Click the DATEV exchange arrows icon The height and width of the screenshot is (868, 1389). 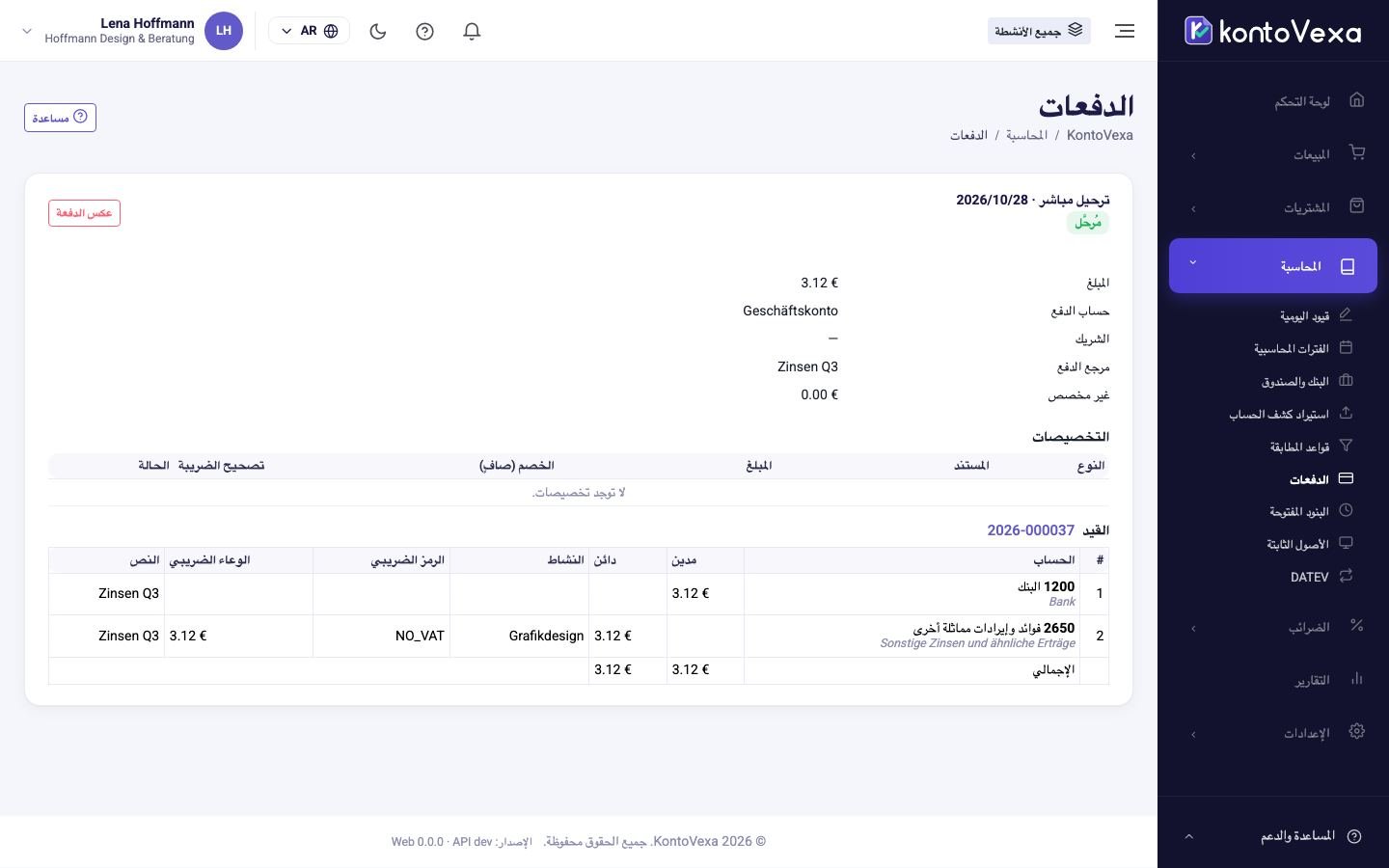tap(1346, 576)
